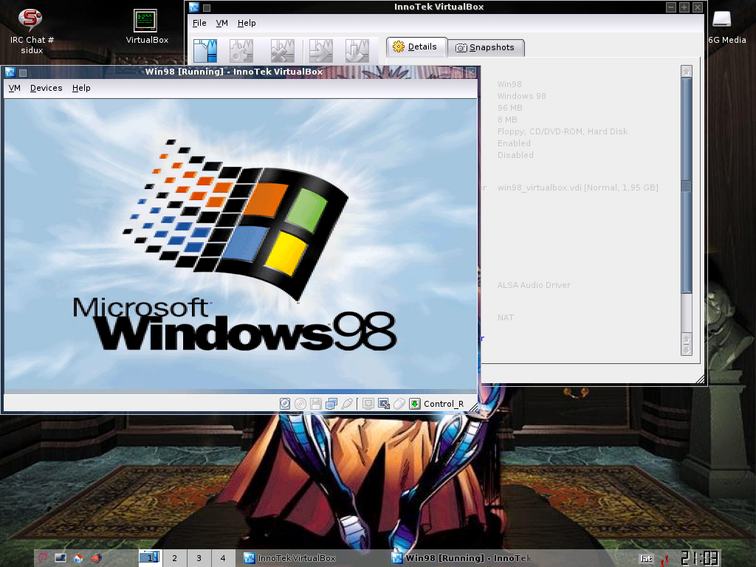Click USB devices status bar icon

[x=347, y=404]
